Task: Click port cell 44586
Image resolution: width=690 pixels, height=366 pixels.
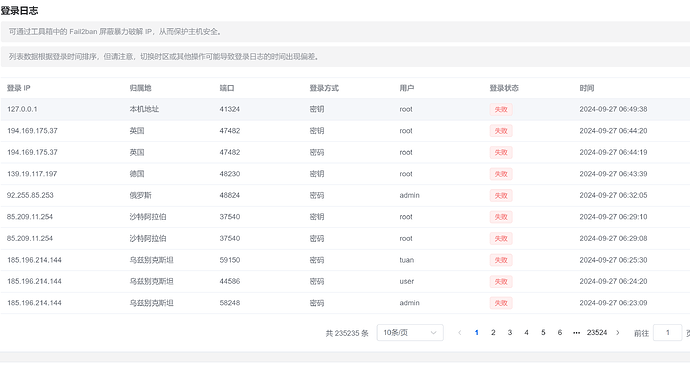Action: pyautogui.click(x=230, y=282)
